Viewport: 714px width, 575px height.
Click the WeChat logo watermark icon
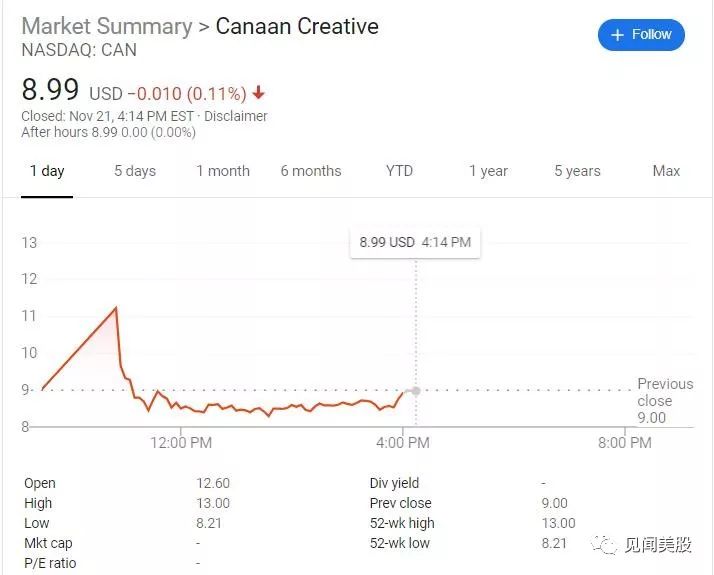pyautogui.click(x=604, y=544)
